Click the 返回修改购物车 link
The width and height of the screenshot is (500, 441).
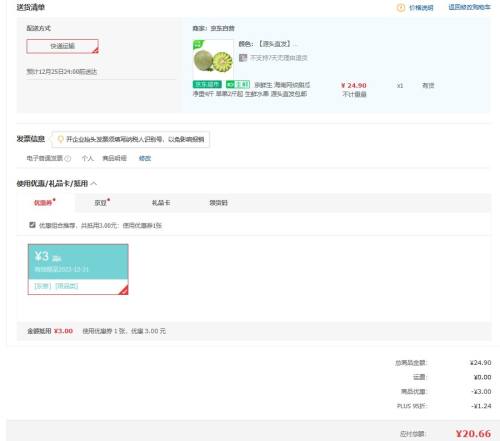click(x=469, y=7)
